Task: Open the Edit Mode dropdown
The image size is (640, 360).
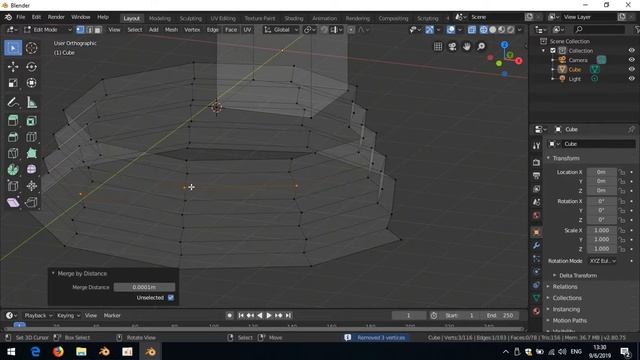Action: pyautogui.click(x=47, y=30)
